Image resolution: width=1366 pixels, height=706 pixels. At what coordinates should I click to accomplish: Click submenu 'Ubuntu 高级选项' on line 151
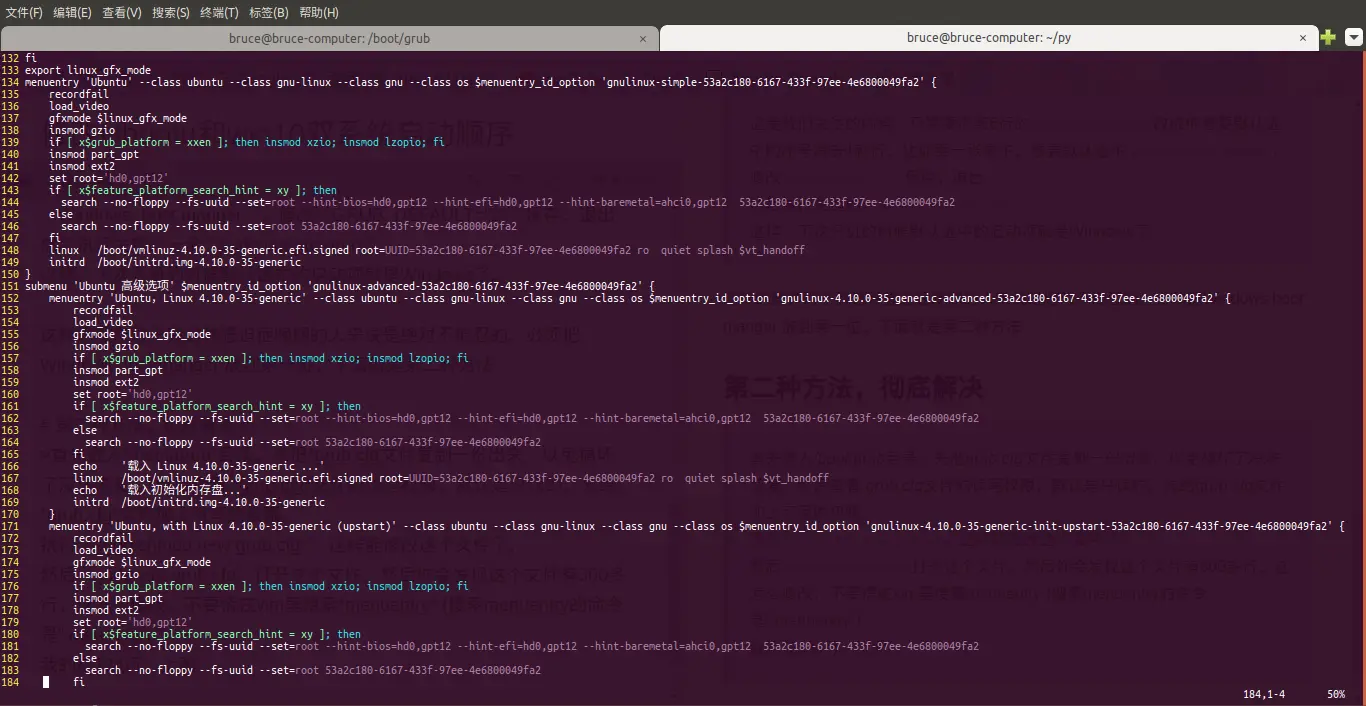click(x=100, y=286)
